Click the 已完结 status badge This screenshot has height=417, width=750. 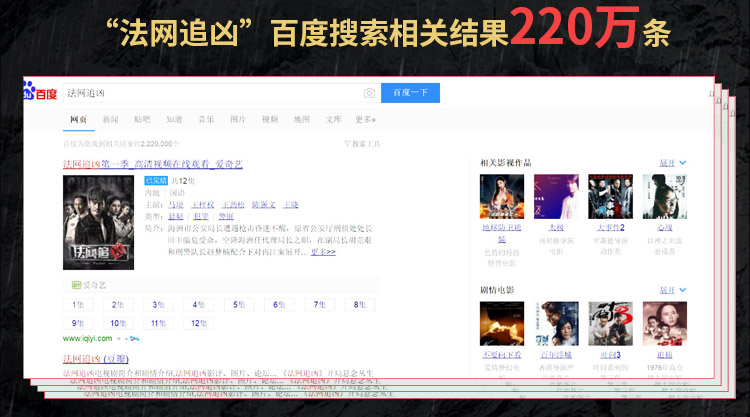tap(156, 181)
